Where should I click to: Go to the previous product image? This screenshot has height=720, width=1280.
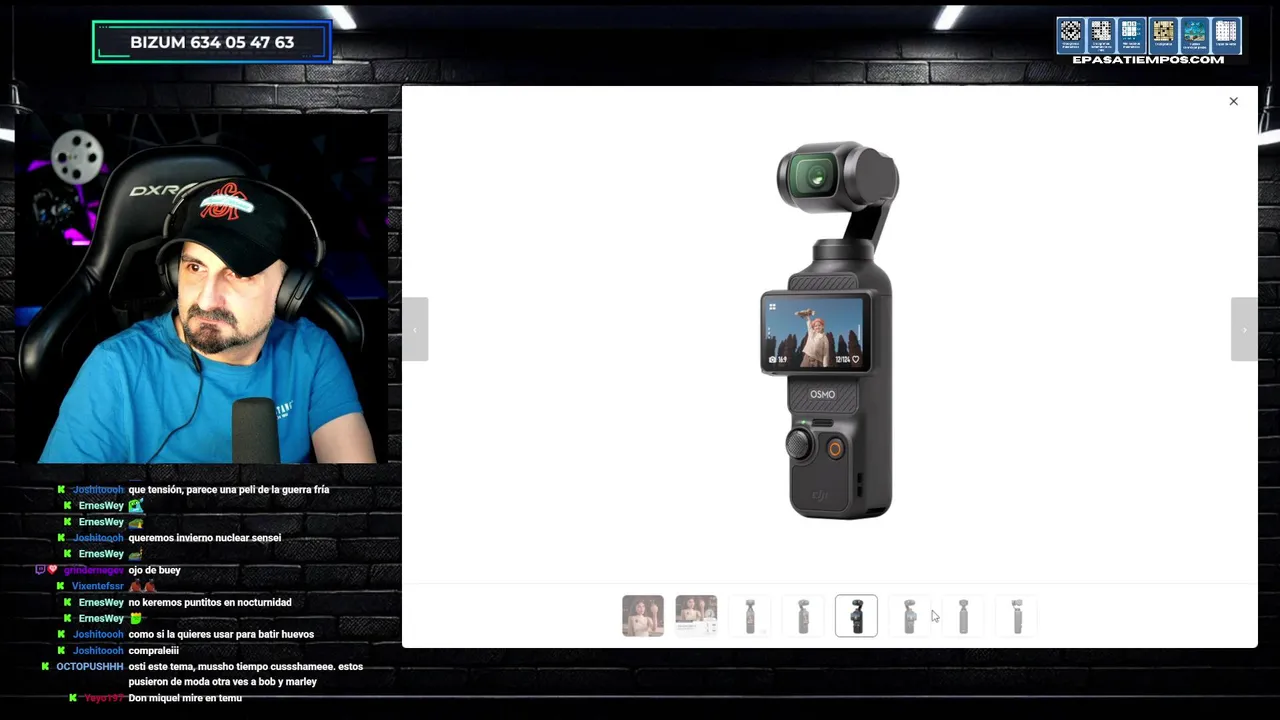coord(415,329)
